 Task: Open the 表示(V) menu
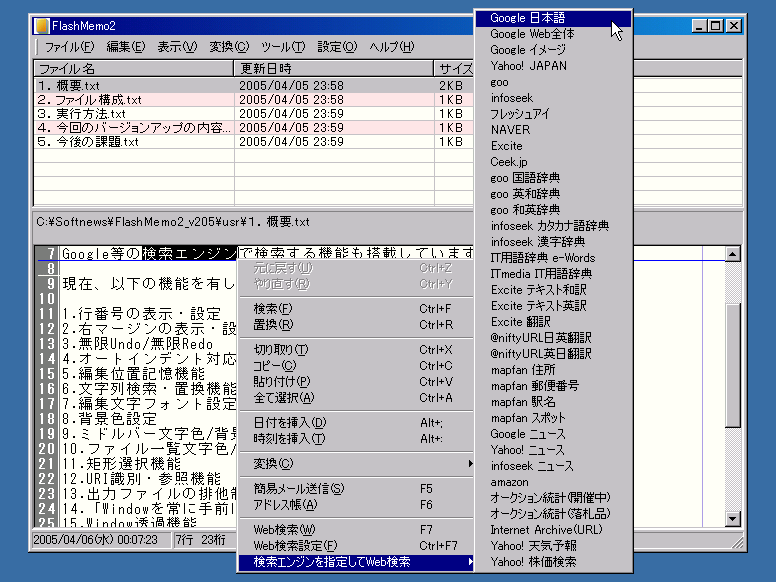tap(177, 47)
